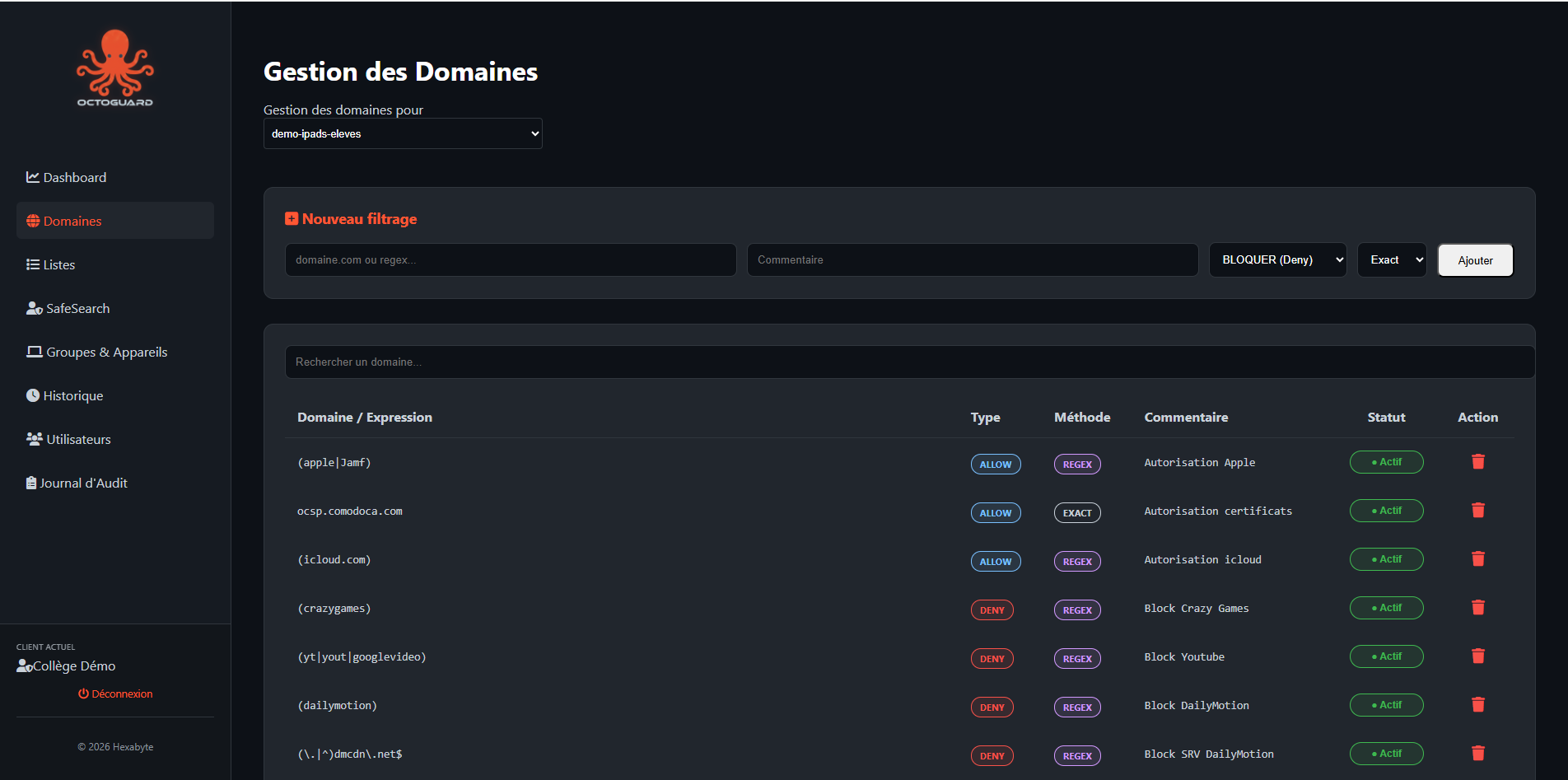The width and height of the screenshot is (1568, 780).
Task: Delete the (dailymotion) rule
Action: point(1478,705)
